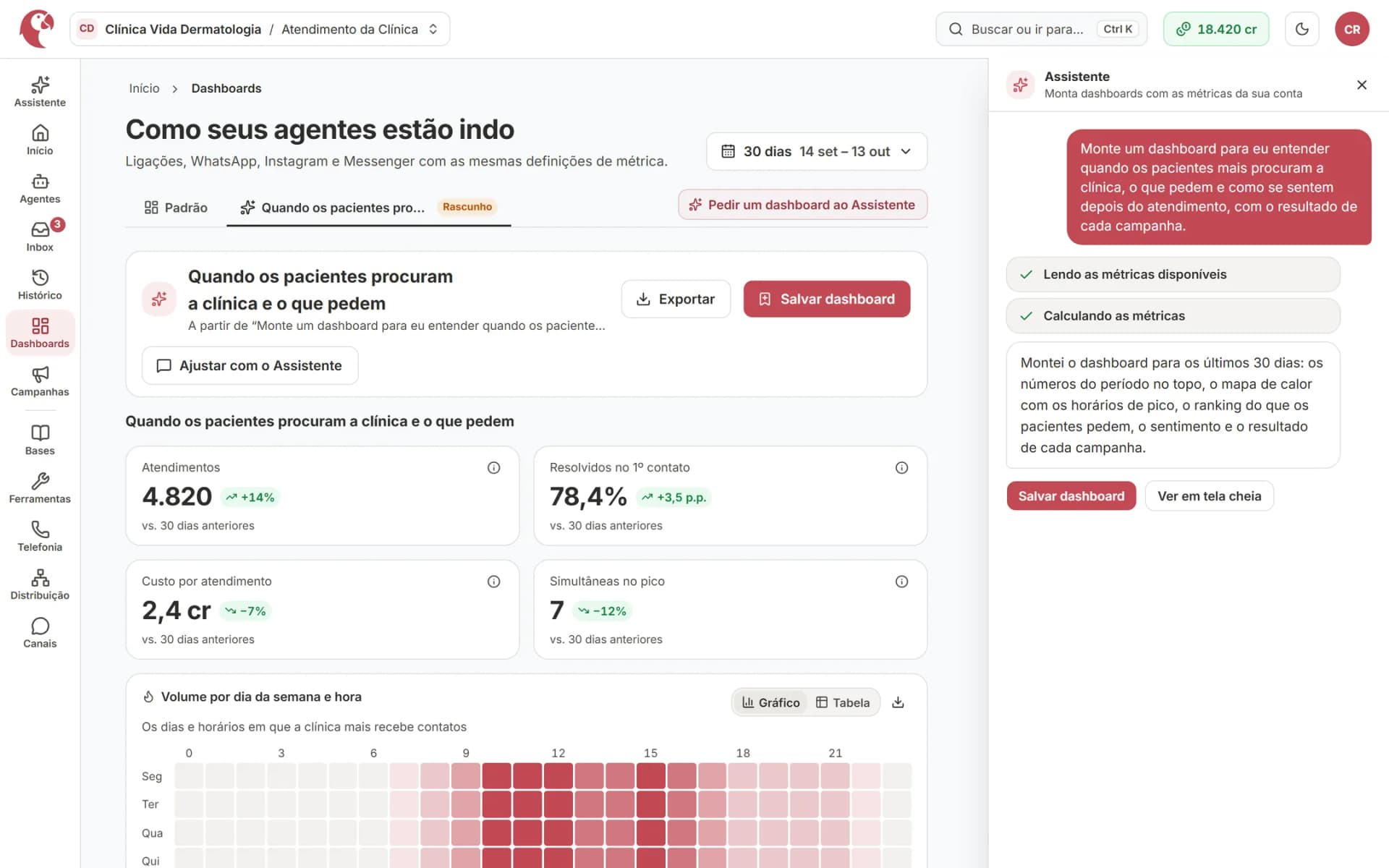Show info for Custo por atendimento
1389x868 pixels.
(x=493, y=582)
